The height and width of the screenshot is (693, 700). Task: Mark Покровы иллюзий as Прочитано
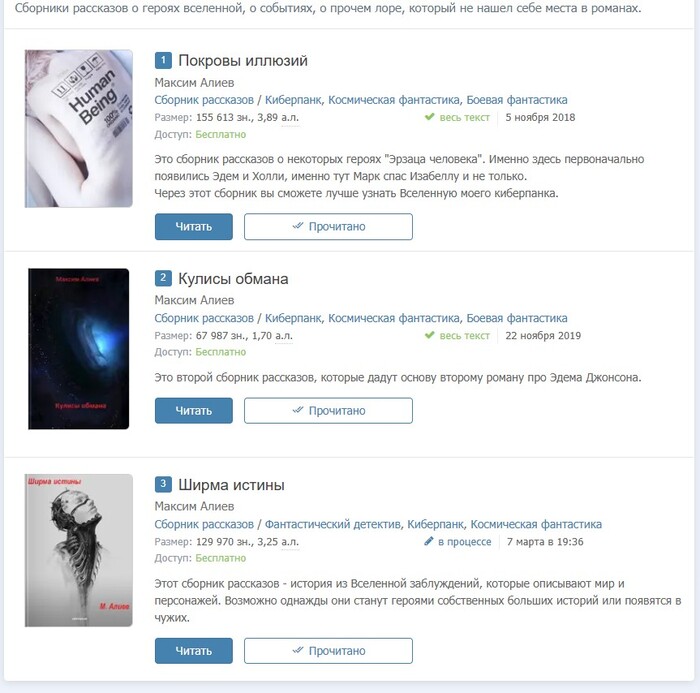[x=328, y=226]
